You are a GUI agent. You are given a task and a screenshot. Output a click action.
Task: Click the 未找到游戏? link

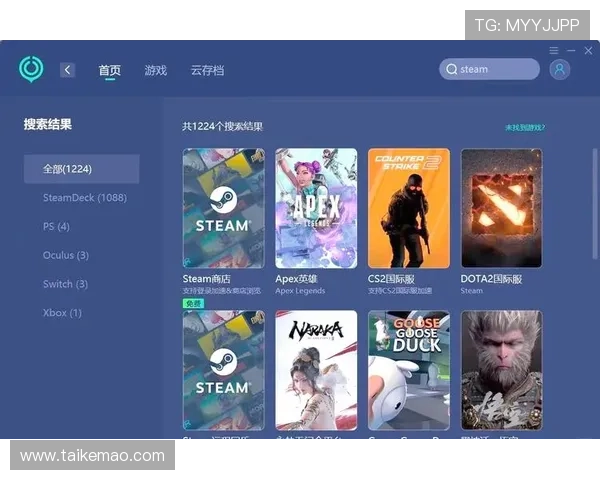tap(525, 128)
